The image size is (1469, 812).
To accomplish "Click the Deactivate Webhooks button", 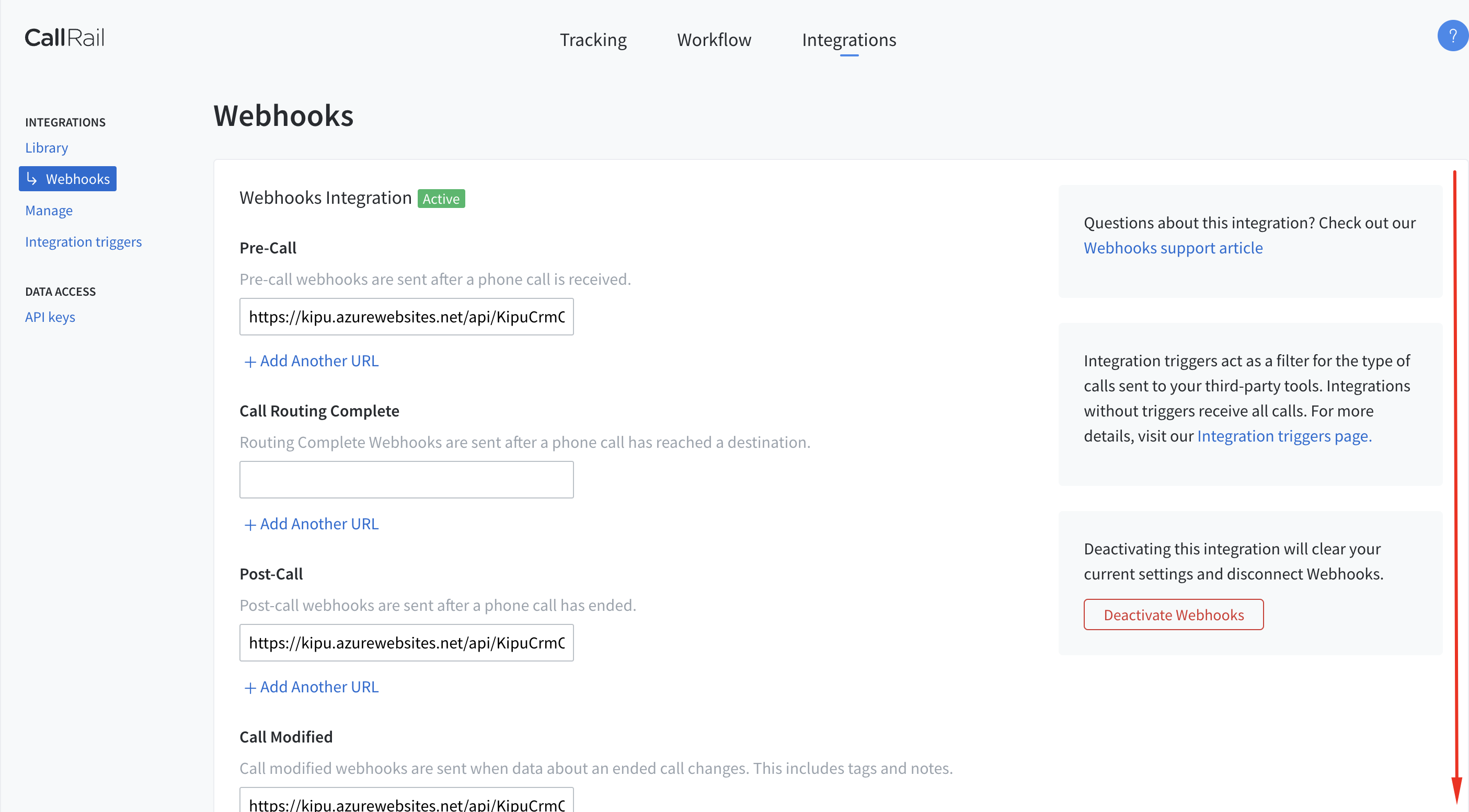I will pos(1173,614).
